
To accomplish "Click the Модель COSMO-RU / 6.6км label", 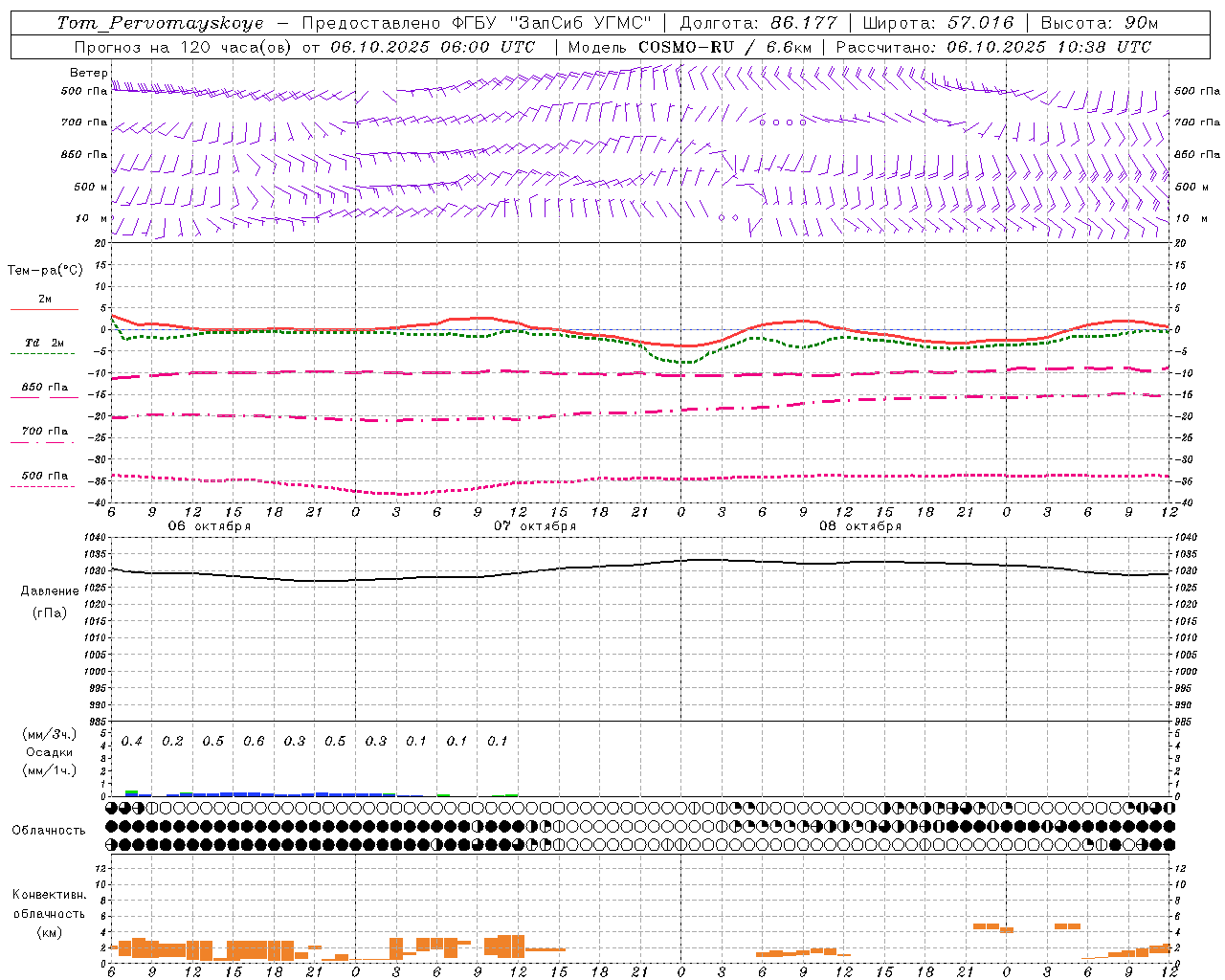I will pyautogui.click(x=689, y=47).
